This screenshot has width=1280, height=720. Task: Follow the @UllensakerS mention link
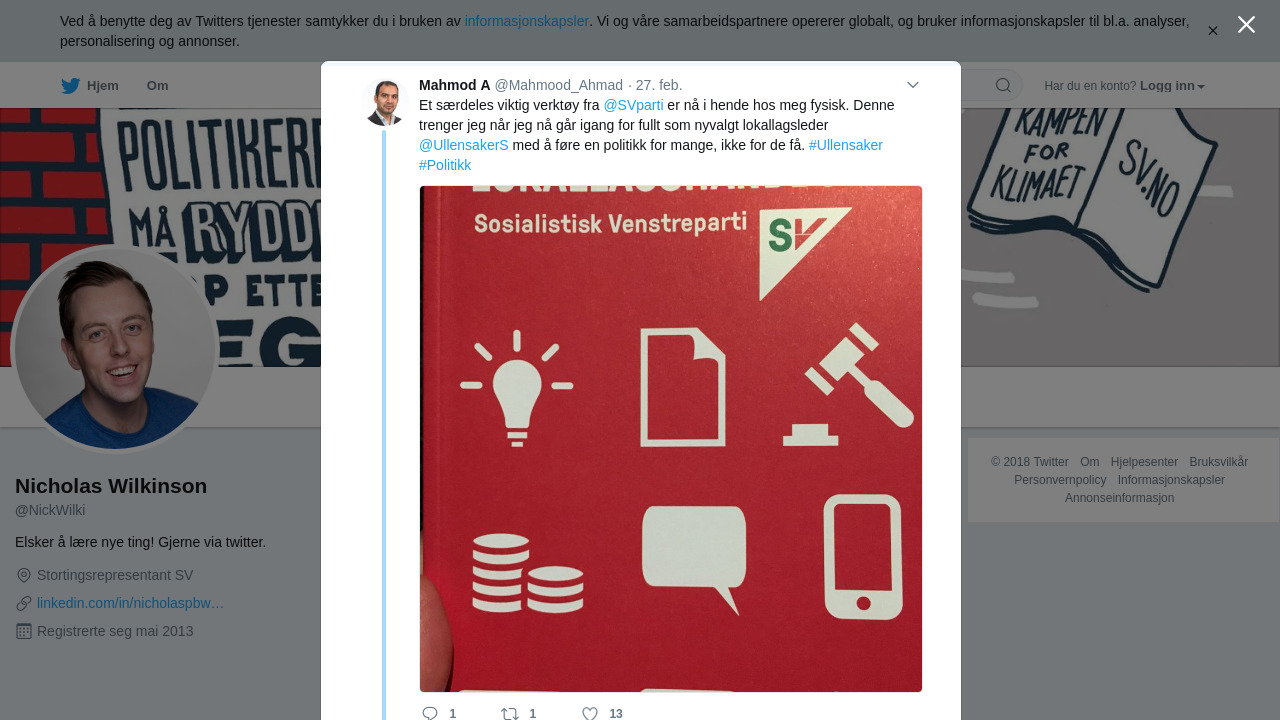pyautogui.click(x=464, y=145)
